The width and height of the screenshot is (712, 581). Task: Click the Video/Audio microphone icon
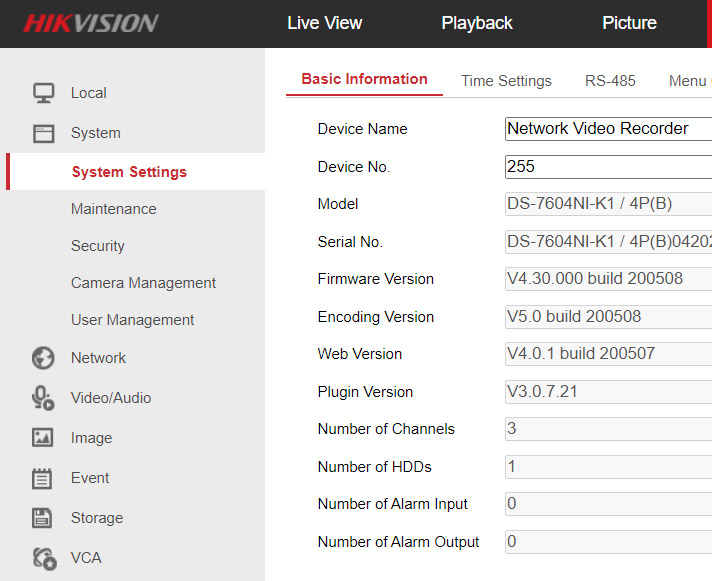43,398
